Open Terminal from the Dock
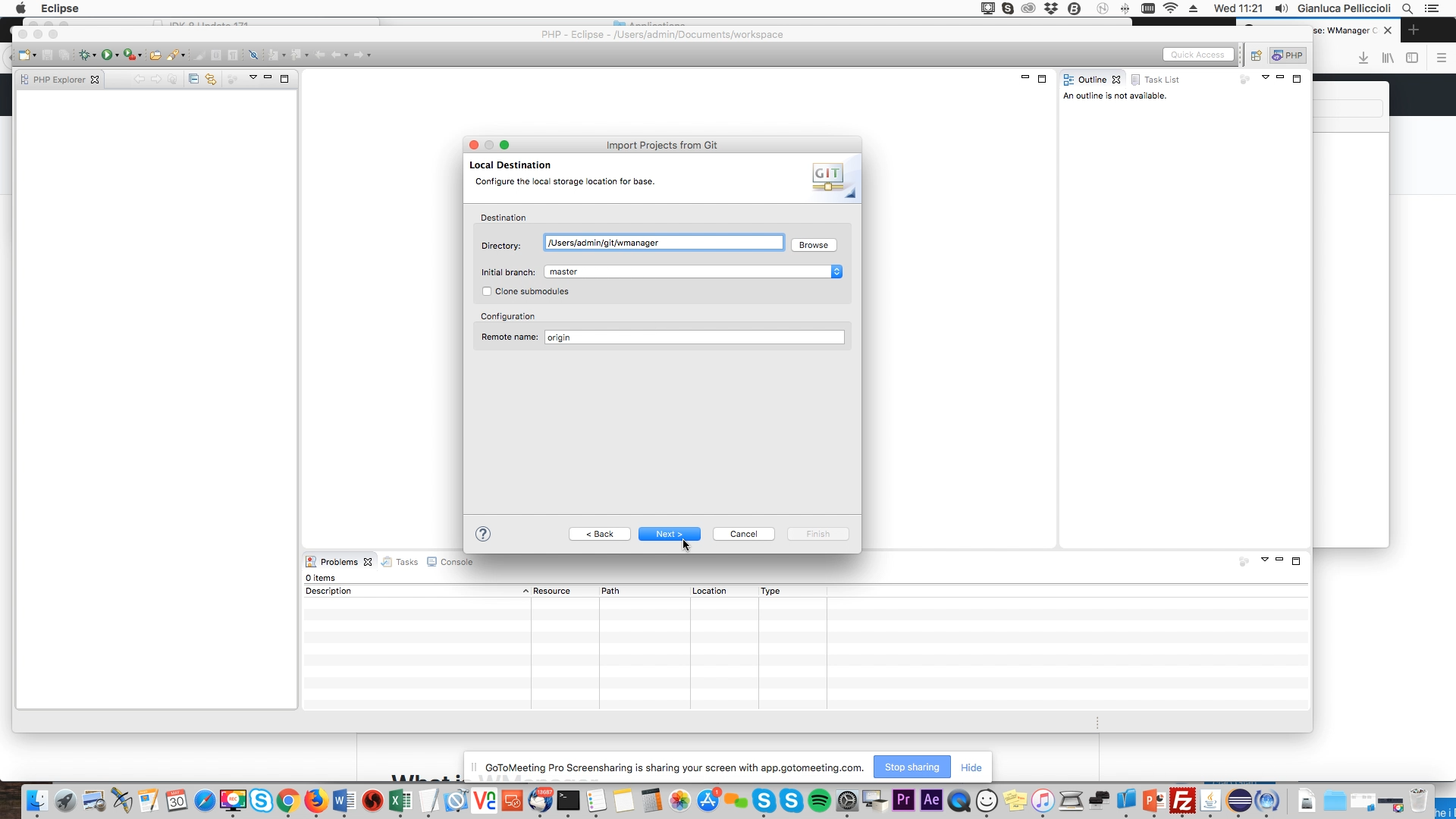 pos(568,801)
